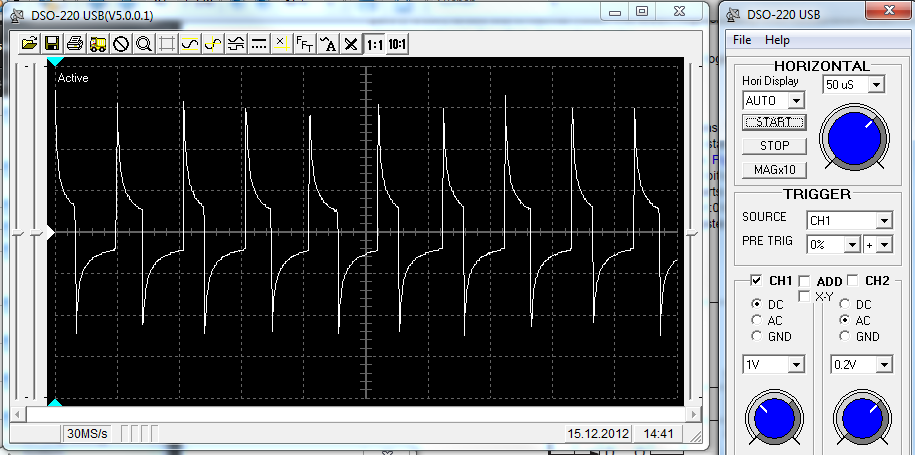This screenshot has height=455, width=915.
Task: Select CH2 AC coupling
Action: pos(844,320)
